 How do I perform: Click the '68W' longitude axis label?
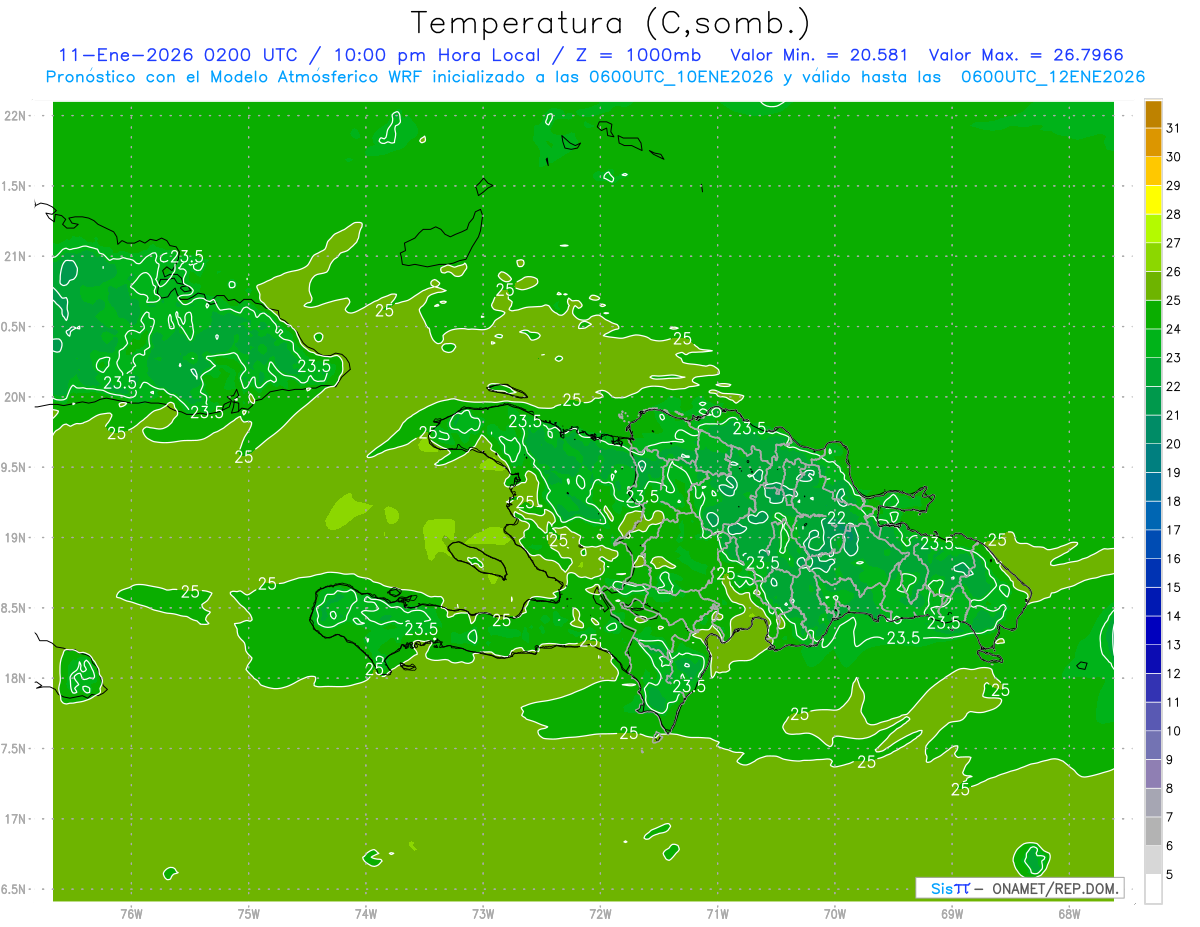1069,913
